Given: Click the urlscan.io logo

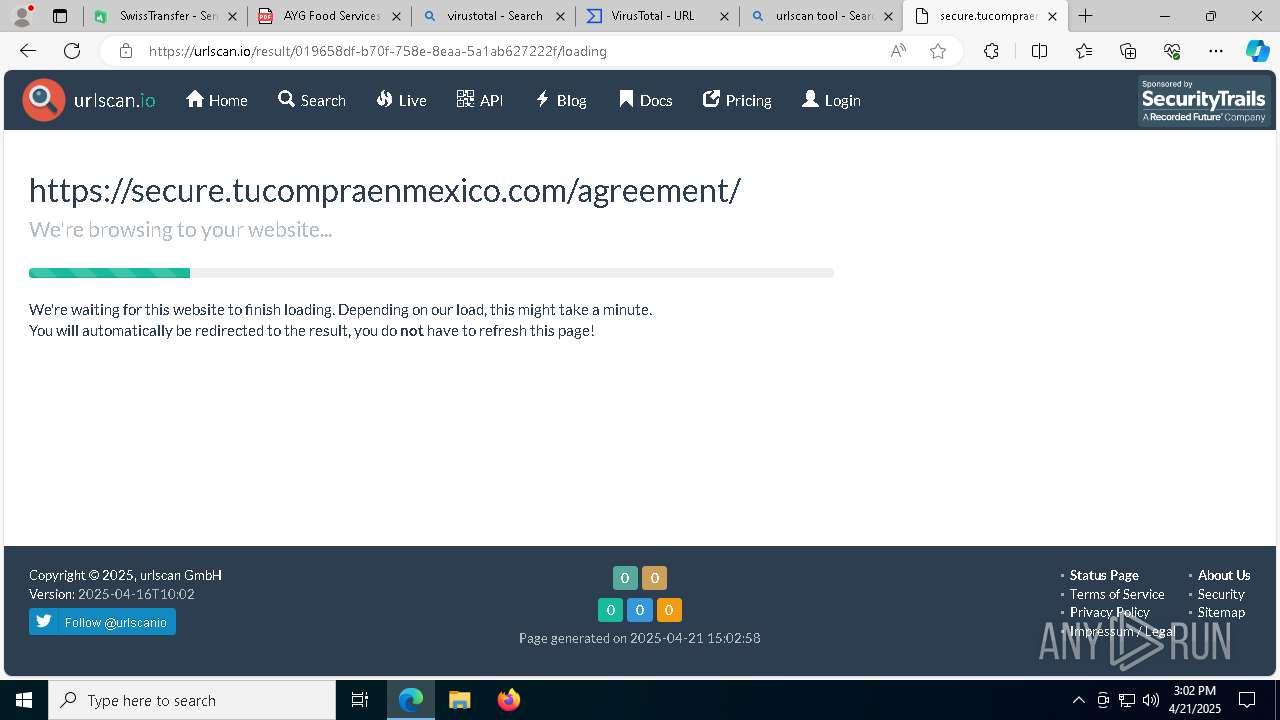Looking at the screenshot, I should click(x=89, y=100).
